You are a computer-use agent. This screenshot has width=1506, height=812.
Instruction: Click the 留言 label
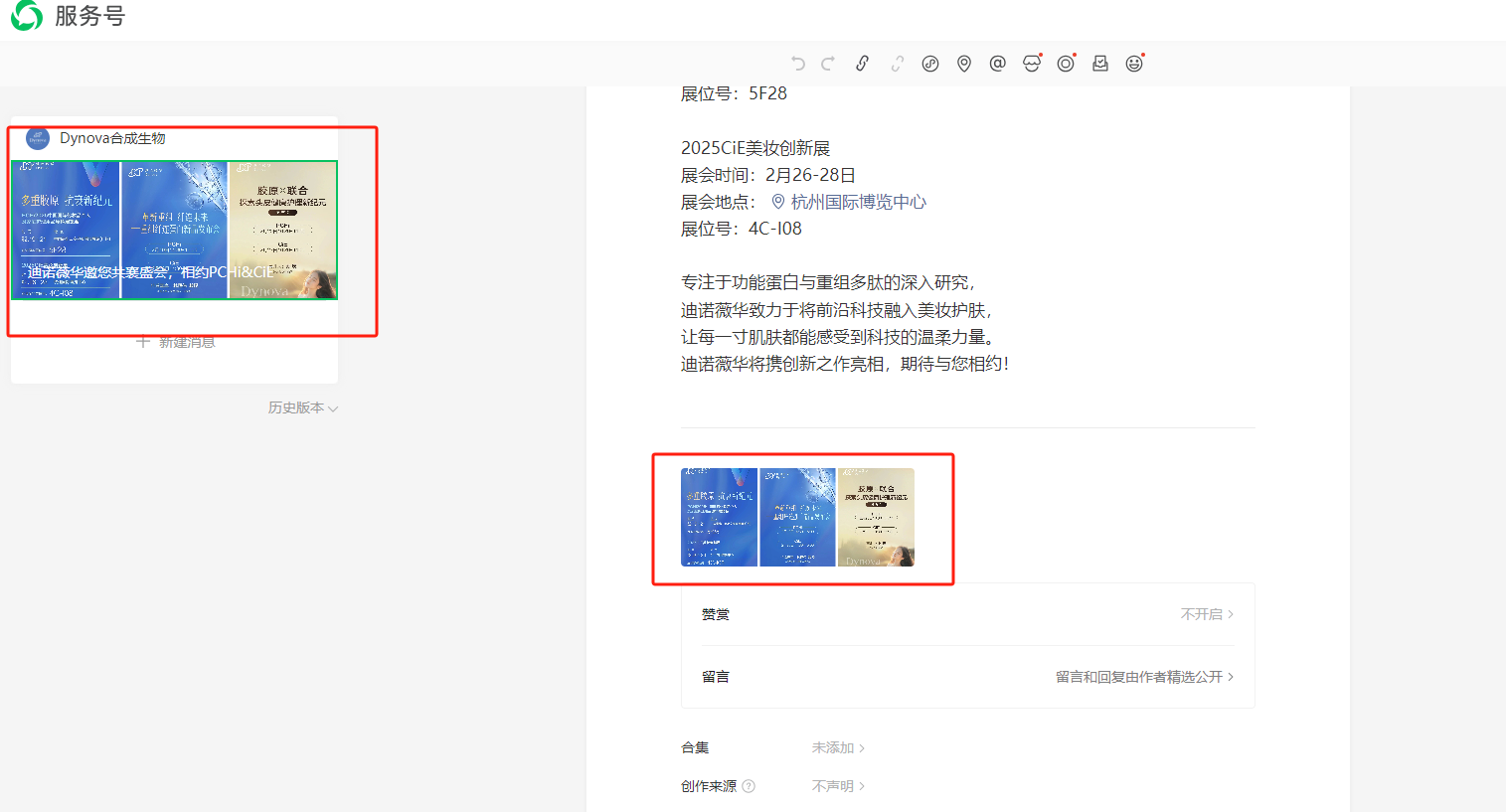tap(716, 677)
